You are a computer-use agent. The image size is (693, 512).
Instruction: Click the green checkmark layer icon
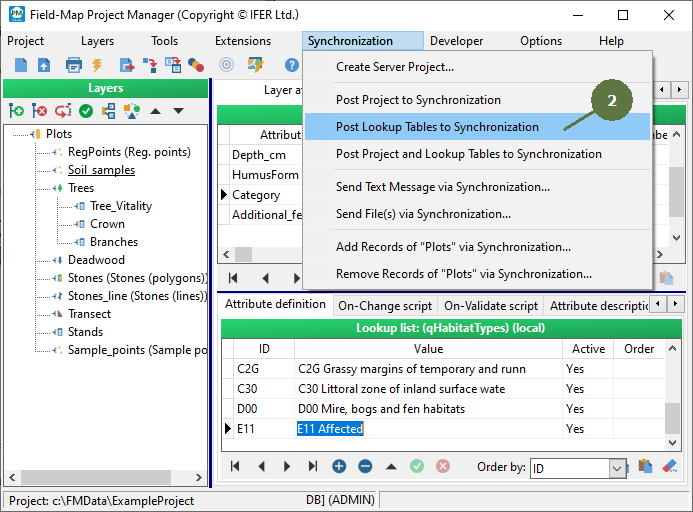86,111
